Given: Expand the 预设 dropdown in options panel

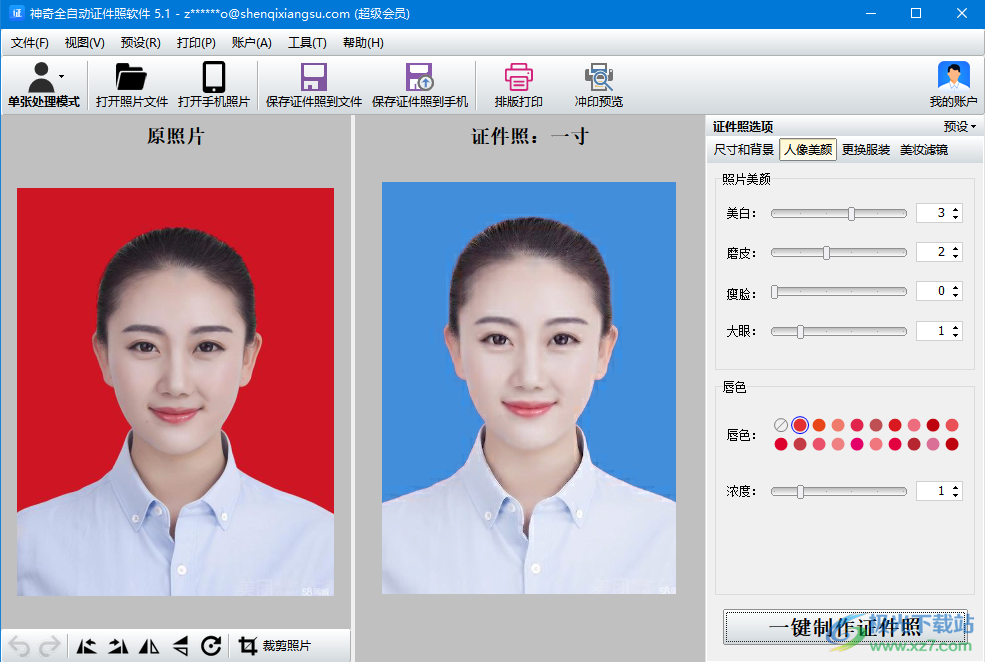Looking at the screenshot, I should (x=960, y=126).
